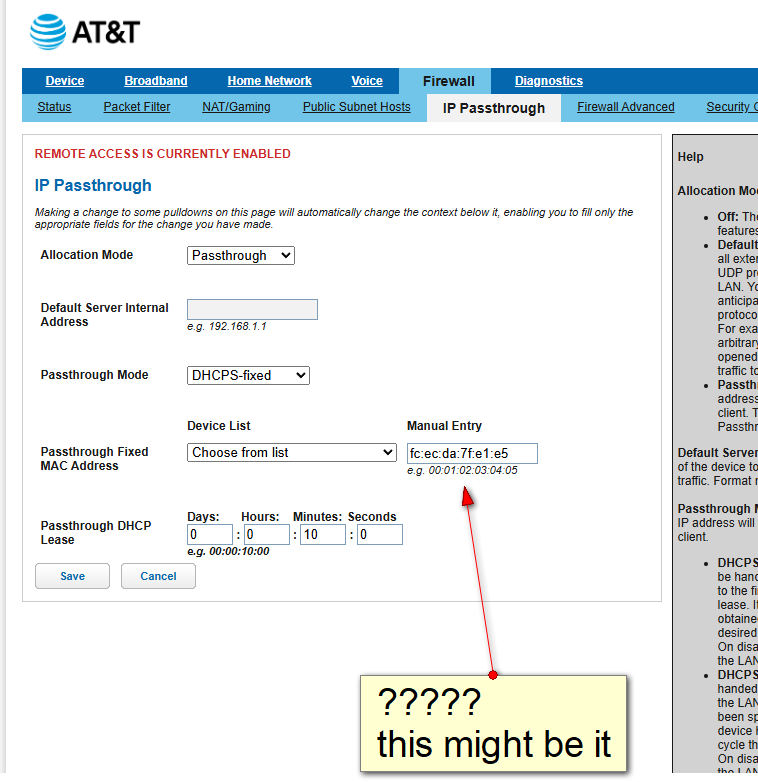
Task: Open the Voice tab
Action: pyautogui.click(x=367, y=81)
